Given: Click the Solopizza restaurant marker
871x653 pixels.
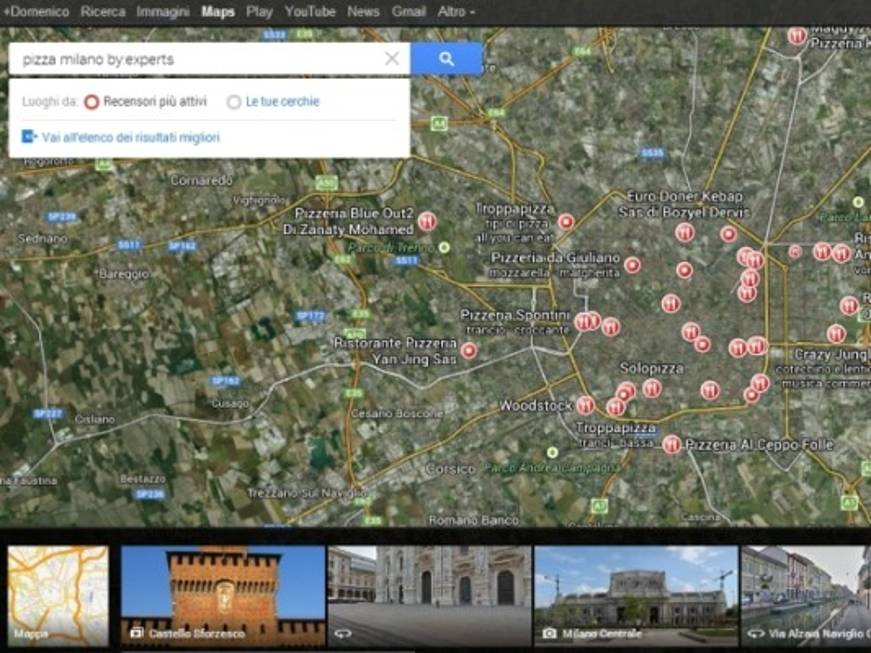Looking at the screenshot, I should (652, 388).
